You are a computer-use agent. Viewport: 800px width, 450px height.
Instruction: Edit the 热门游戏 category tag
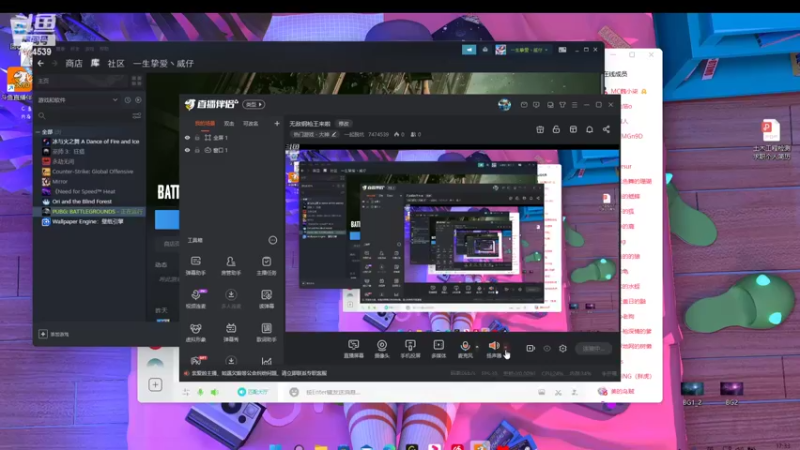tap(314, 135)
